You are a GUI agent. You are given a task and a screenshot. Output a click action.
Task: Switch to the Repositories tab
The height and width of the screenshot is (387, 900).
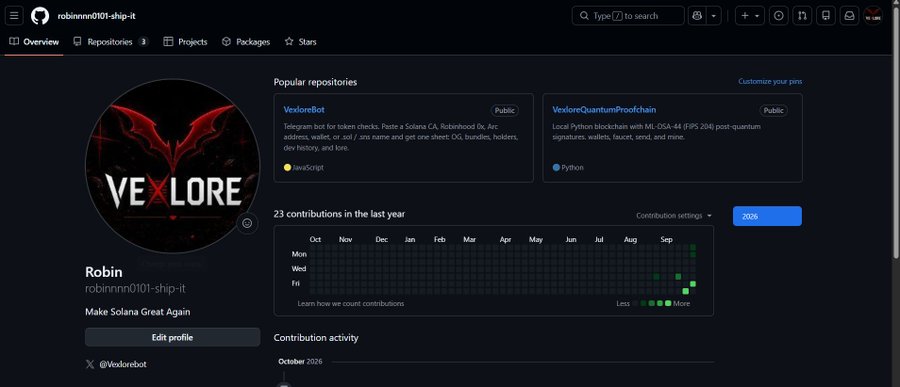click(111, 42)
